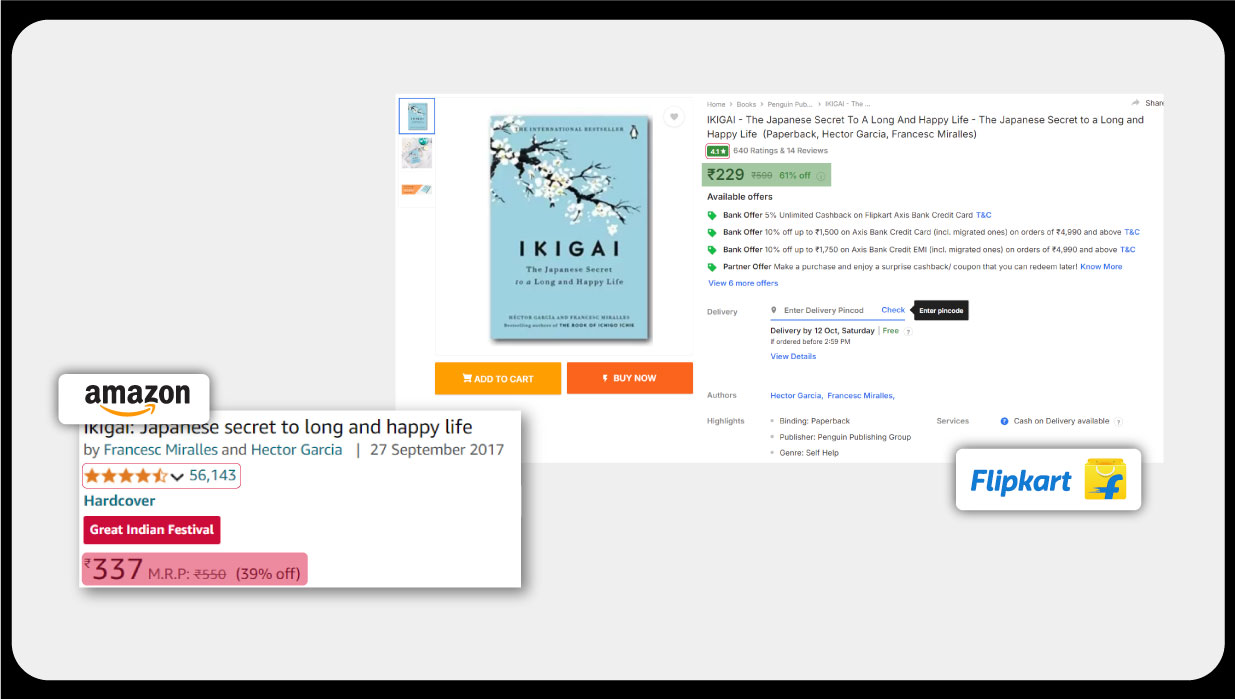This screenshot has height=699, width=1235.
Task: Click help icon next to Free delivery
Action: coord(908,331)
